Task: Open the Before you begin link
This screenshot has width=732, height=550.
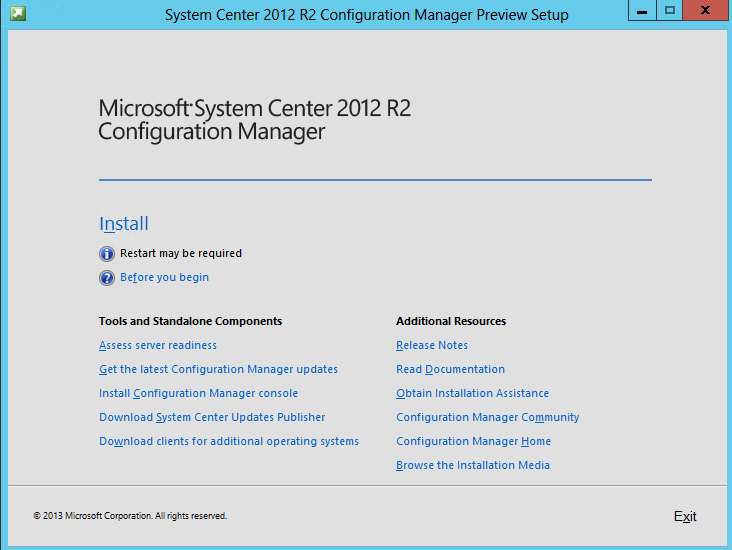Action: 164,277
